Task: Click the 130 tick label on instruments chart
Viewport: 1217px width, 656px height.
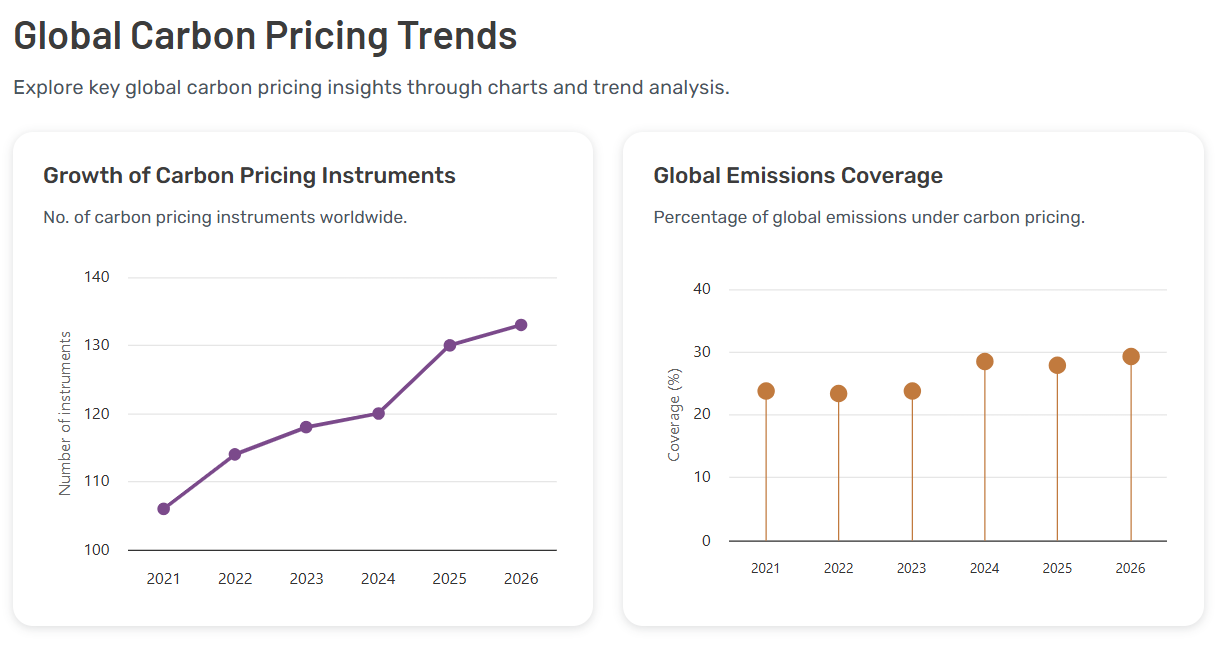Action: (x=98, y=345)
